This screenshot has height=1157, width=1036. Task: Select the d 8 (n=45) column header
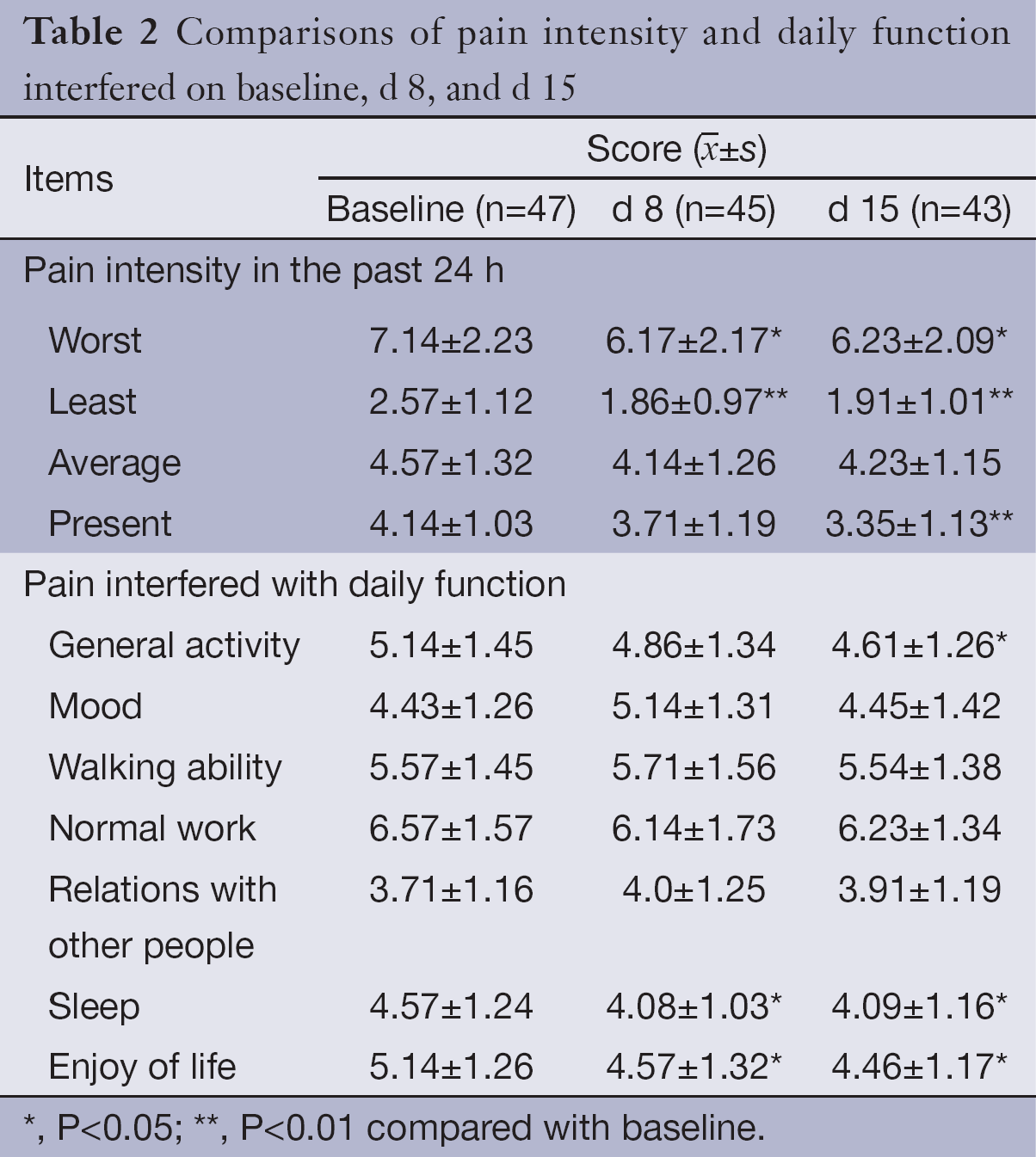tap(694, 210)
